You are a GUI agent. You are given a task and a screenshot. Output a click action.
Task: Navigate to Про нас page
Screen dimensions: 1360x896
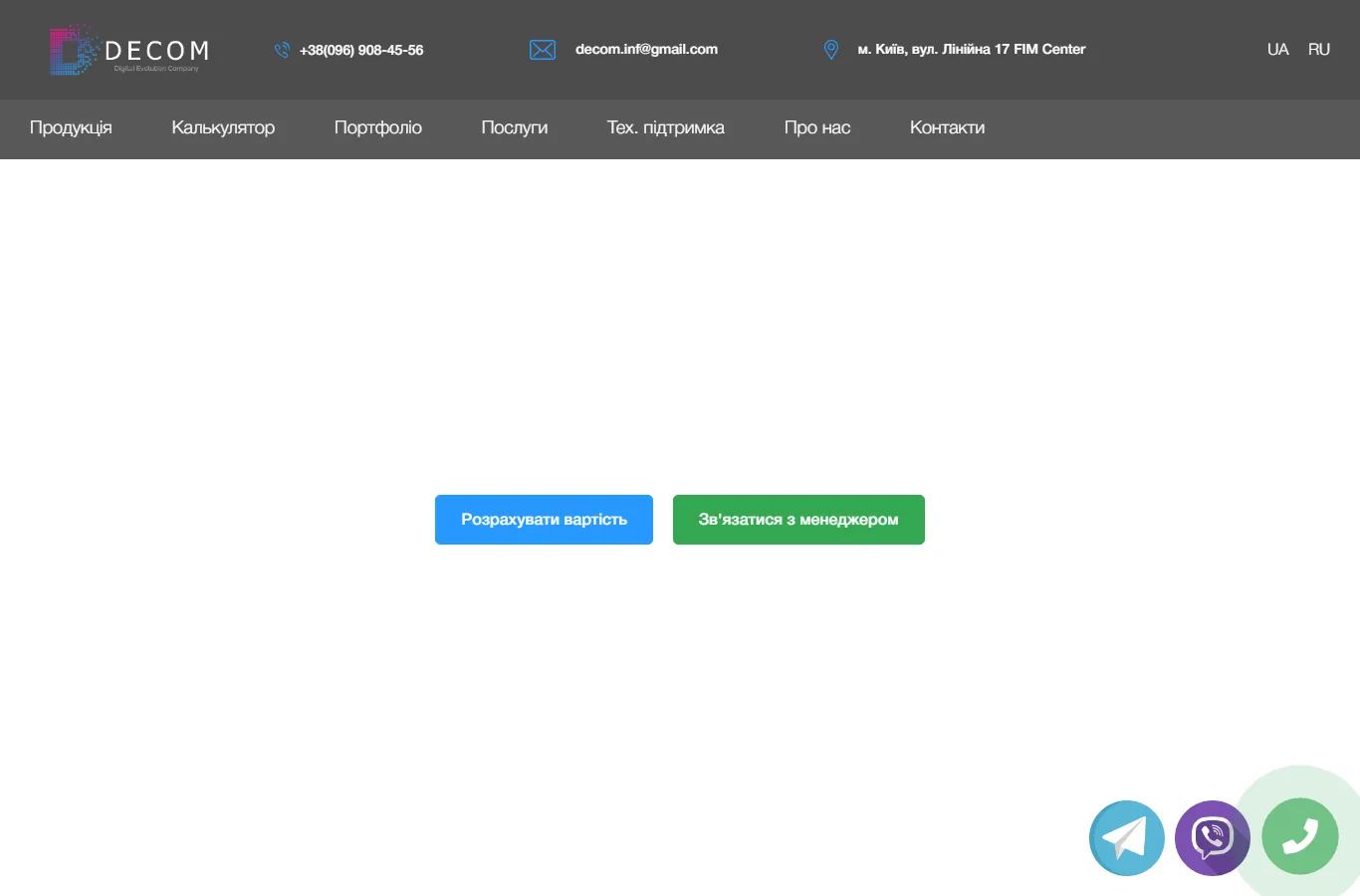pyautogui.click(x=817, y=127)
